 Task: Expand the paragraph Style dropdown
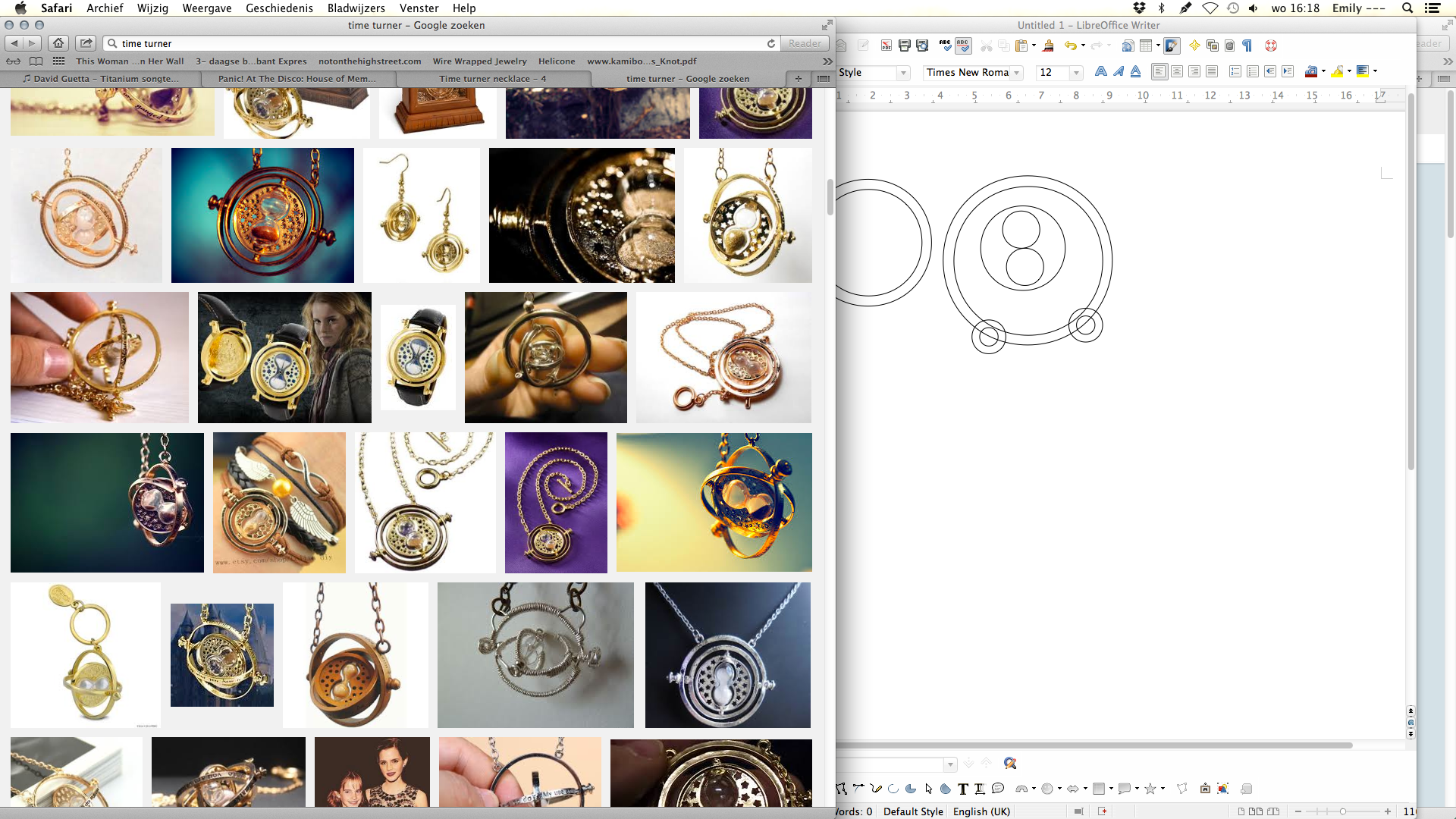coord(904,72)
